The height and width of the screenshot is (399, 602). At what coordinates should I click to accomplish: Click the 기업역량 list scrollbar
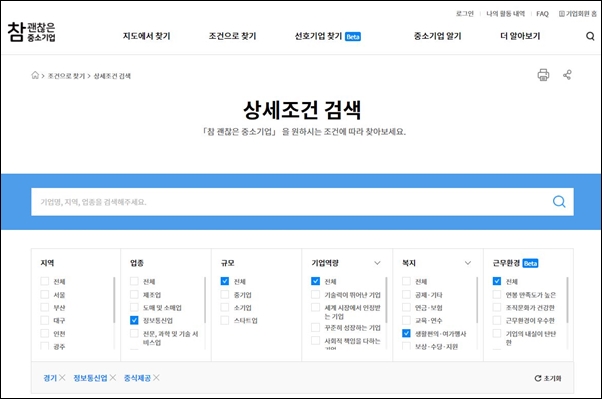[x=386, y=300]
